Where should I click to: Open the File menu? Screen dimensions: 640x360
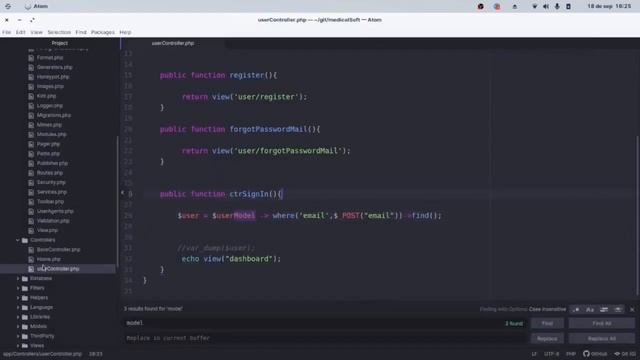[7, 32]
